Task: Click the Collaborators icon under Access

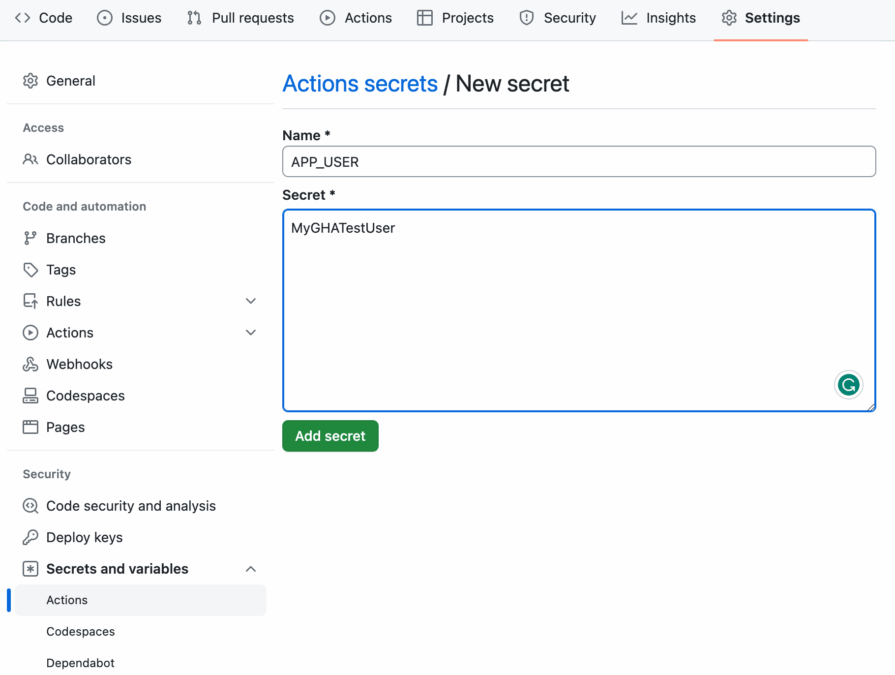Action: 30,159
